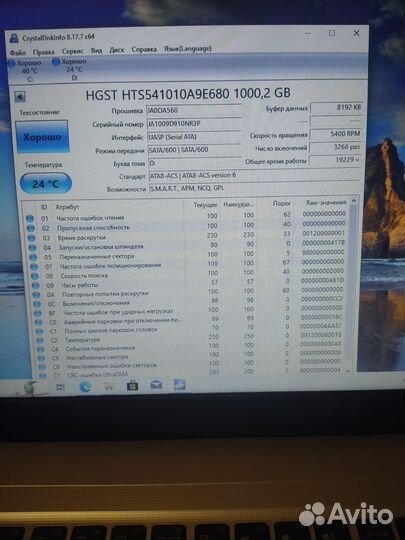Click status orb for attribute 0C
The height and width of the screenshot is (540, 405).
37,304
